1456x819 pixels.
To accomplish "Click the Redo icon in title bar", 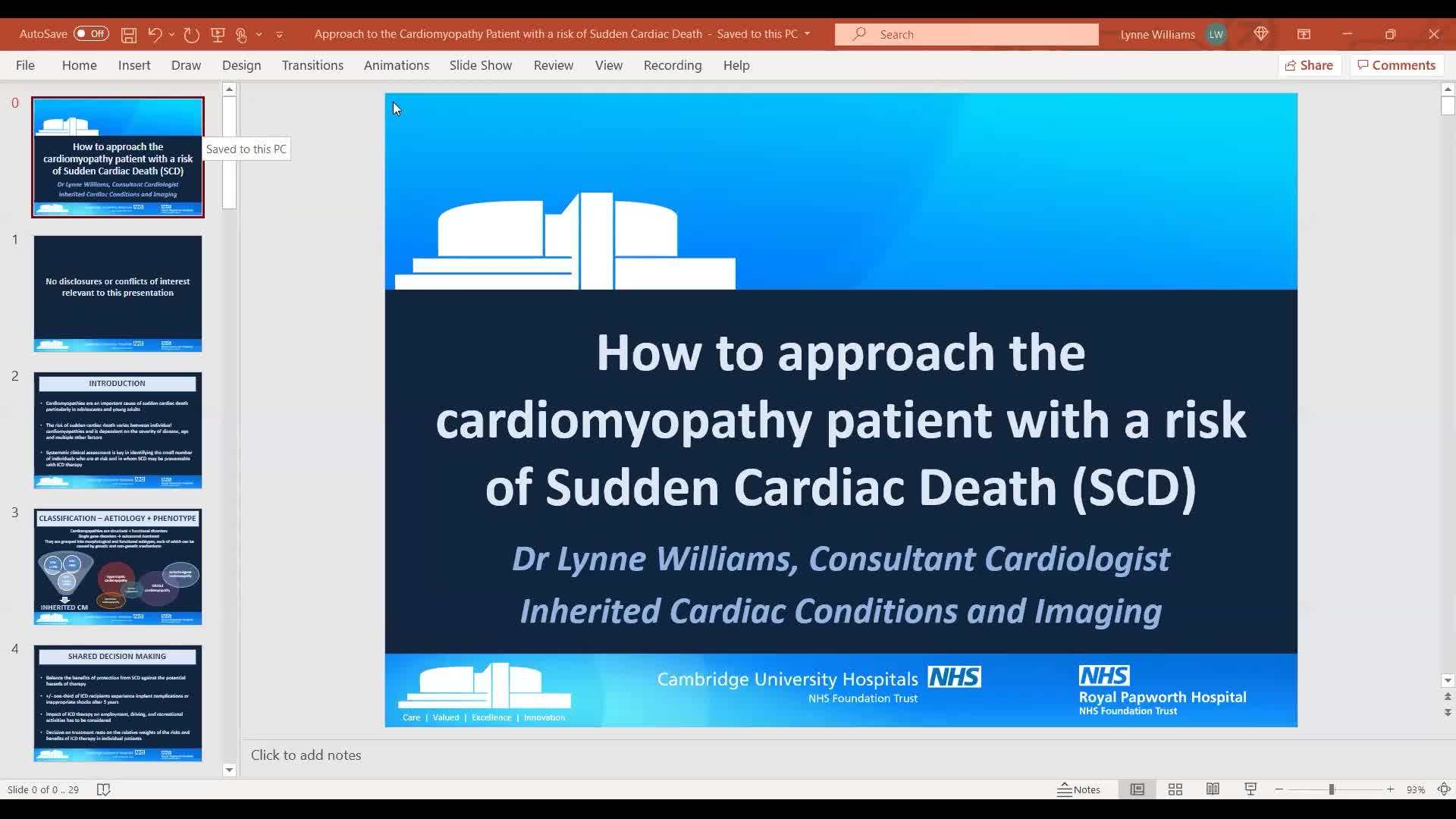I will 191,35.
